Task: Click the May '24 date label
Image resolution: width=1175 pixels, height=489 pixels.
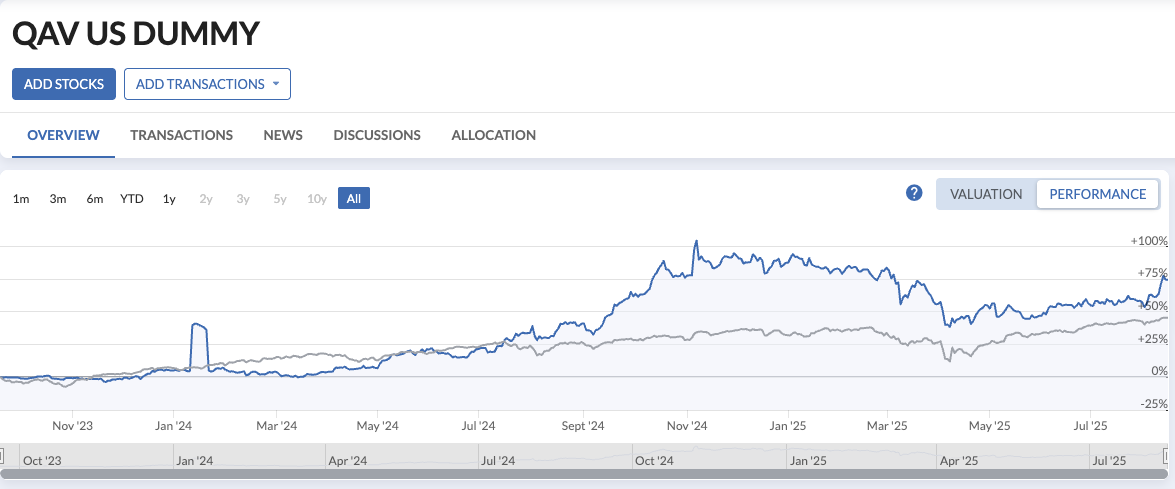Action: click(377, 426)
